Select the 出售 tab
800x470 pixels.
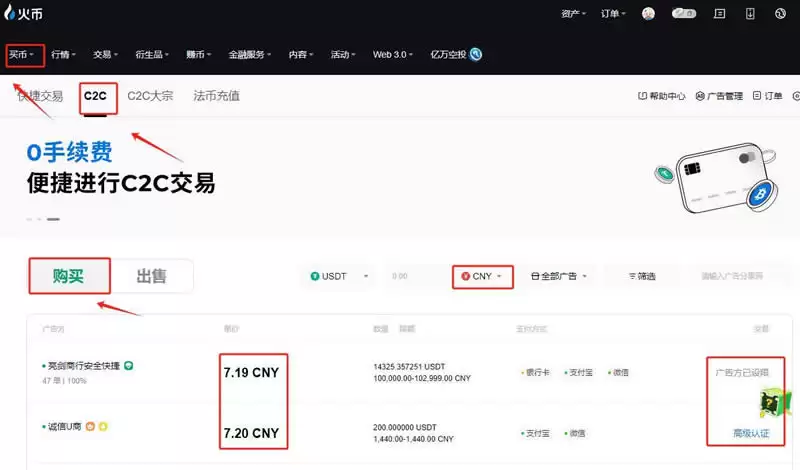(x=152, y=276)
